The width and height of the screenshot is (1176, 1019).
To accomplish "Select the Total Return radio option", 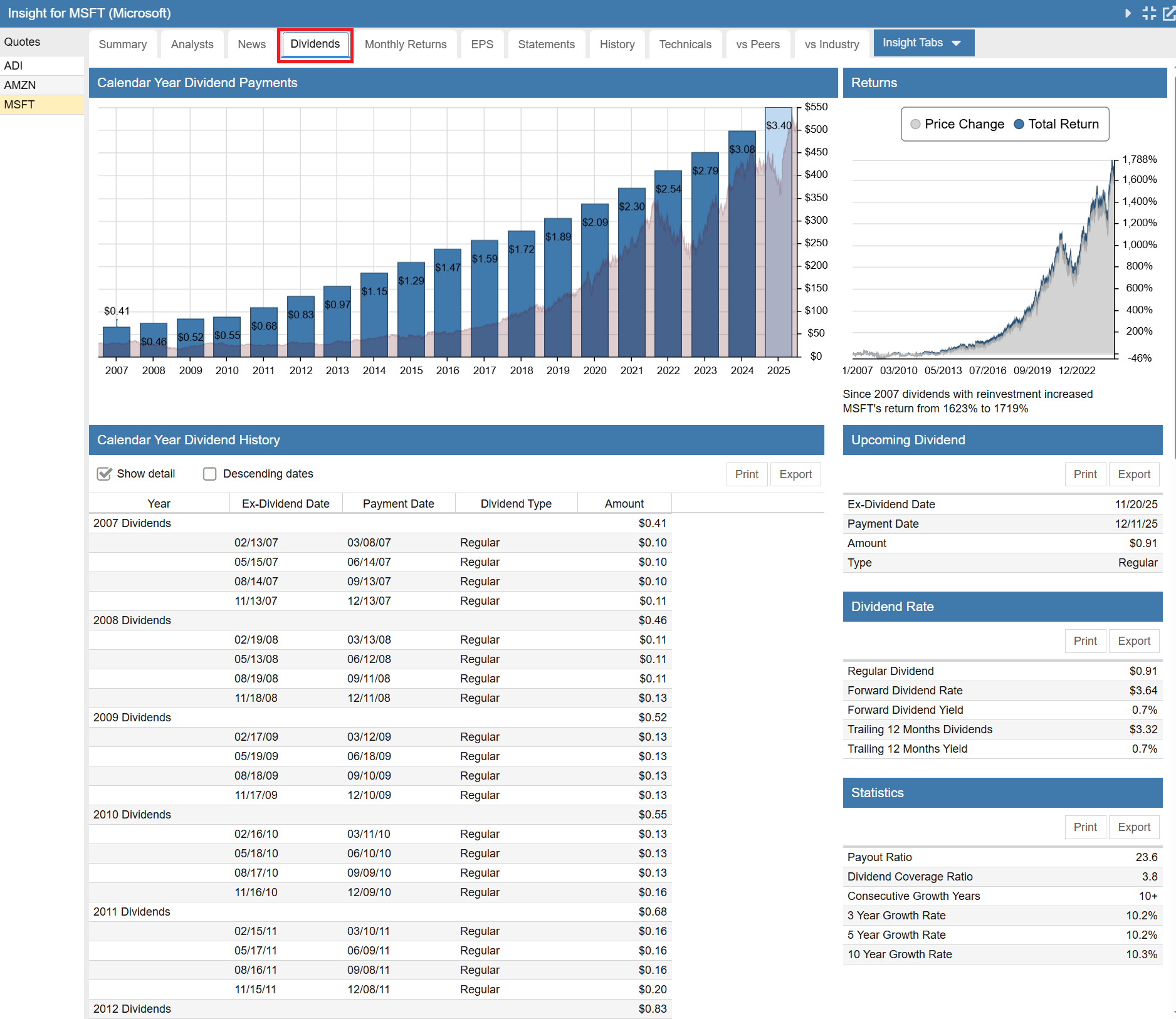I will tap(1019, 124).
